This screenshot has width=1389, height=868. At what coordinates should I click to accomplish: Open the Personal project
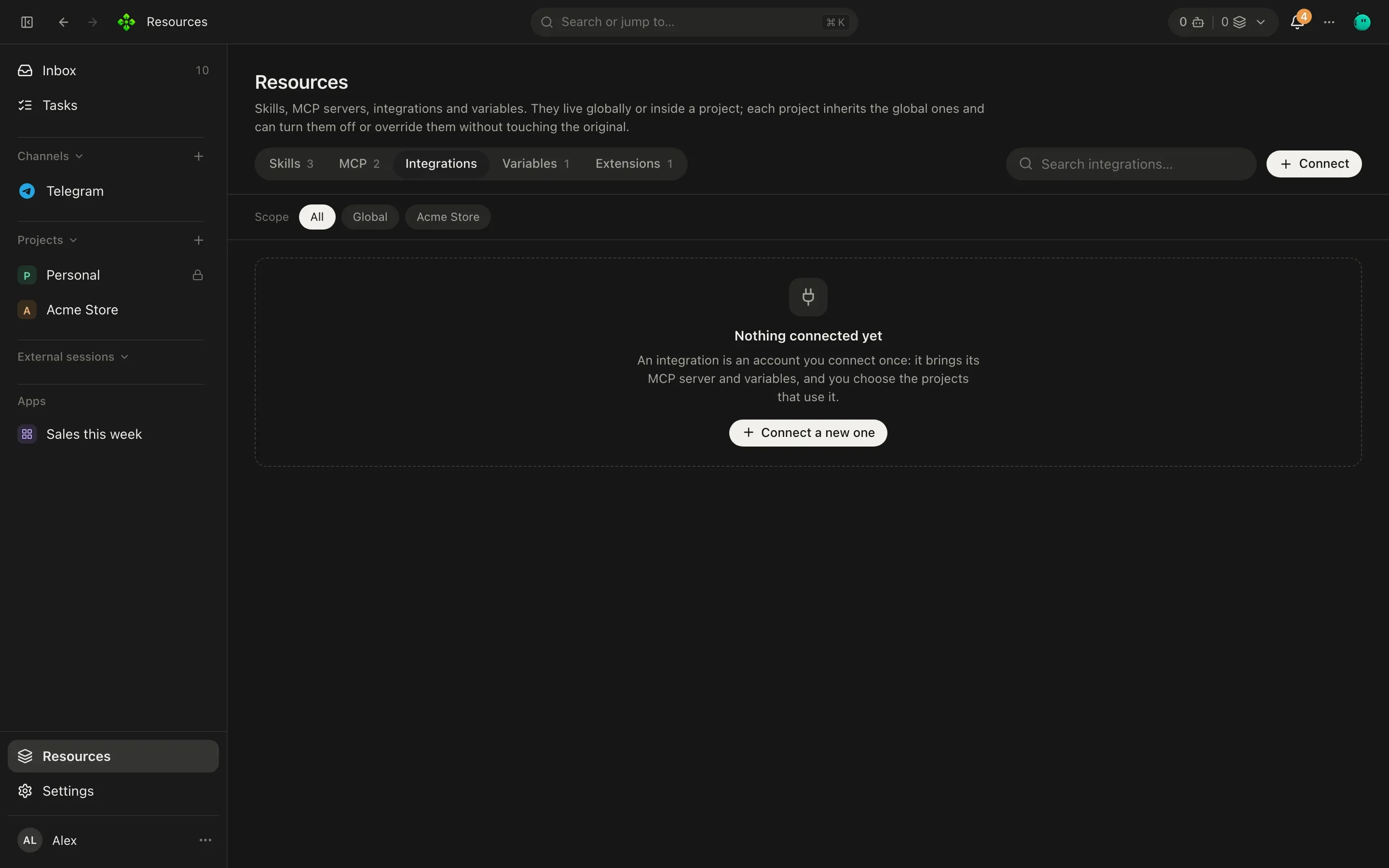point(113,275)
